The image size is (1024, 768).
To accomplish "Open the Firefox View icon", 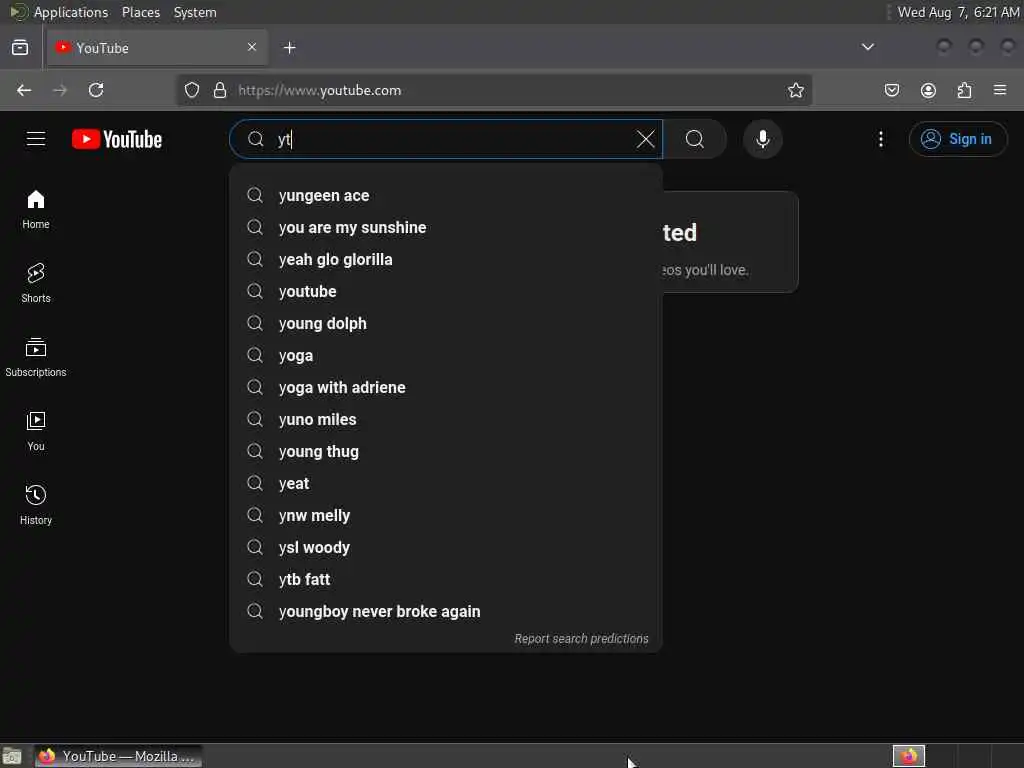I will (x=20, y=48).
